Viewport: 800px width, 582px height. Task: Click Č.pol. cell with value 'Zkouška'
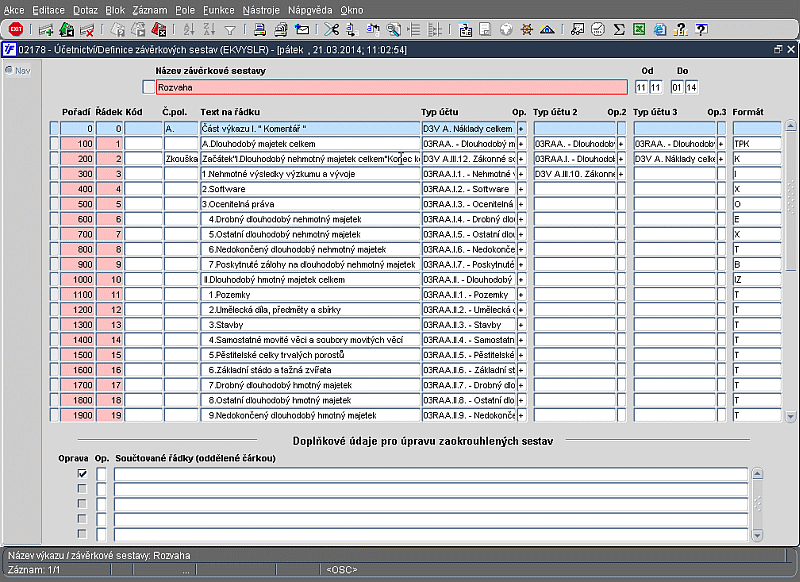[181, 159]
